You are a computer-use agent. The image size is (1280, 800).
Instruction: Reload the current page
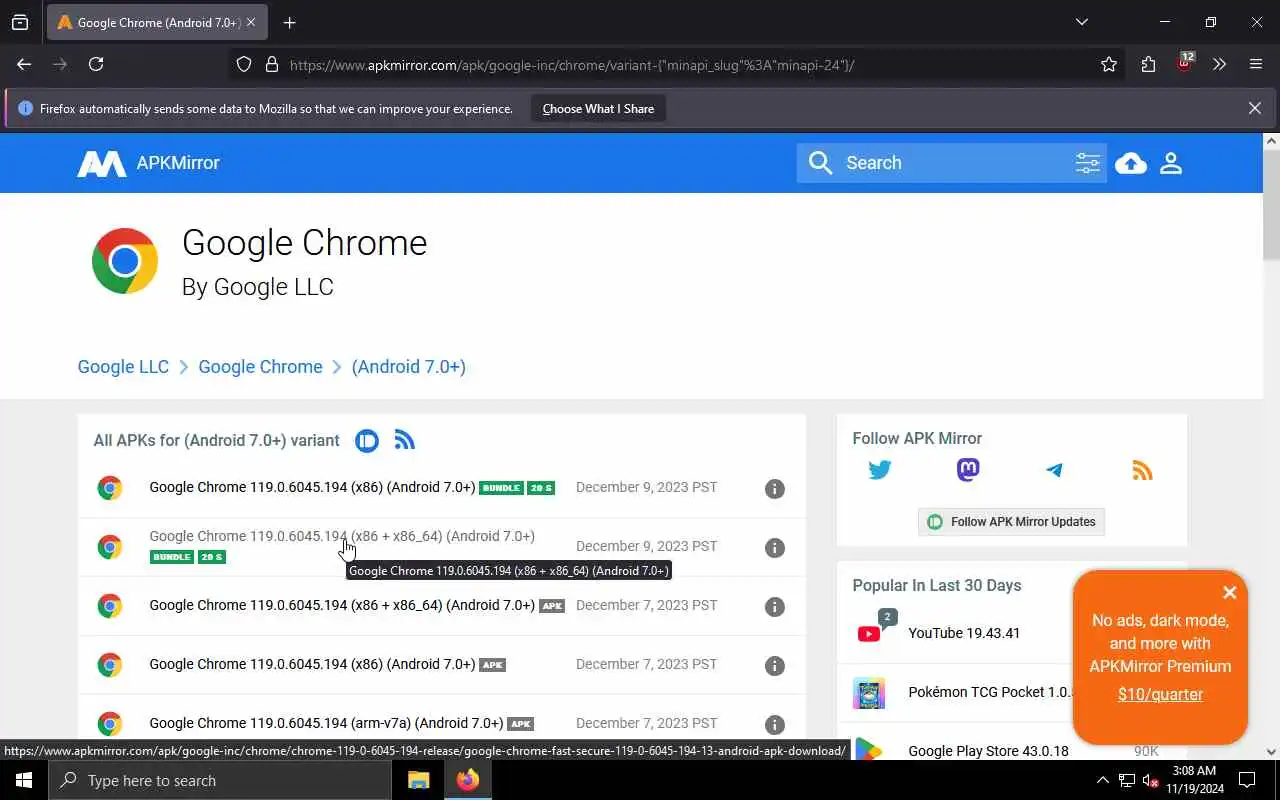[x=96, y=64]
